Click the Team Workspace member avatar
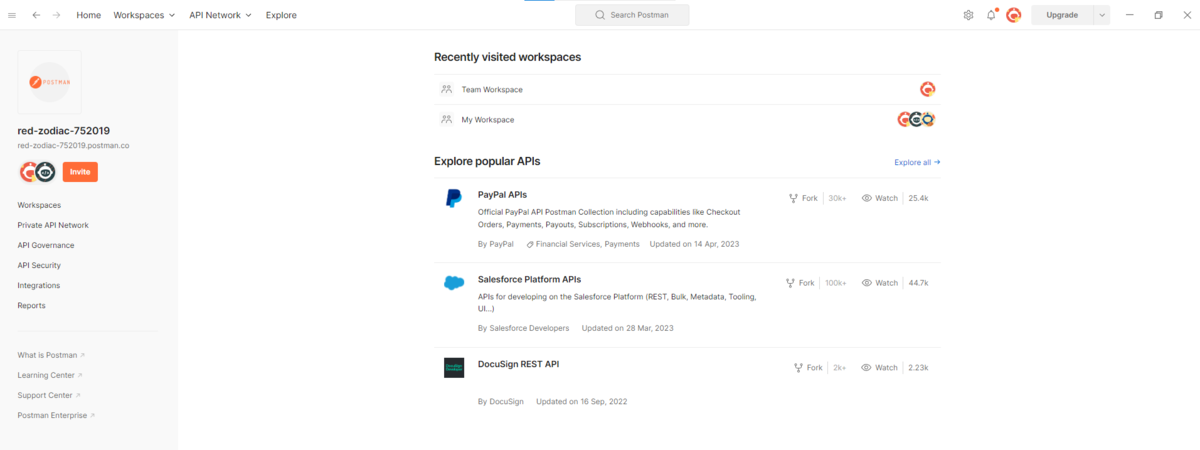 [x=928, y=89]
